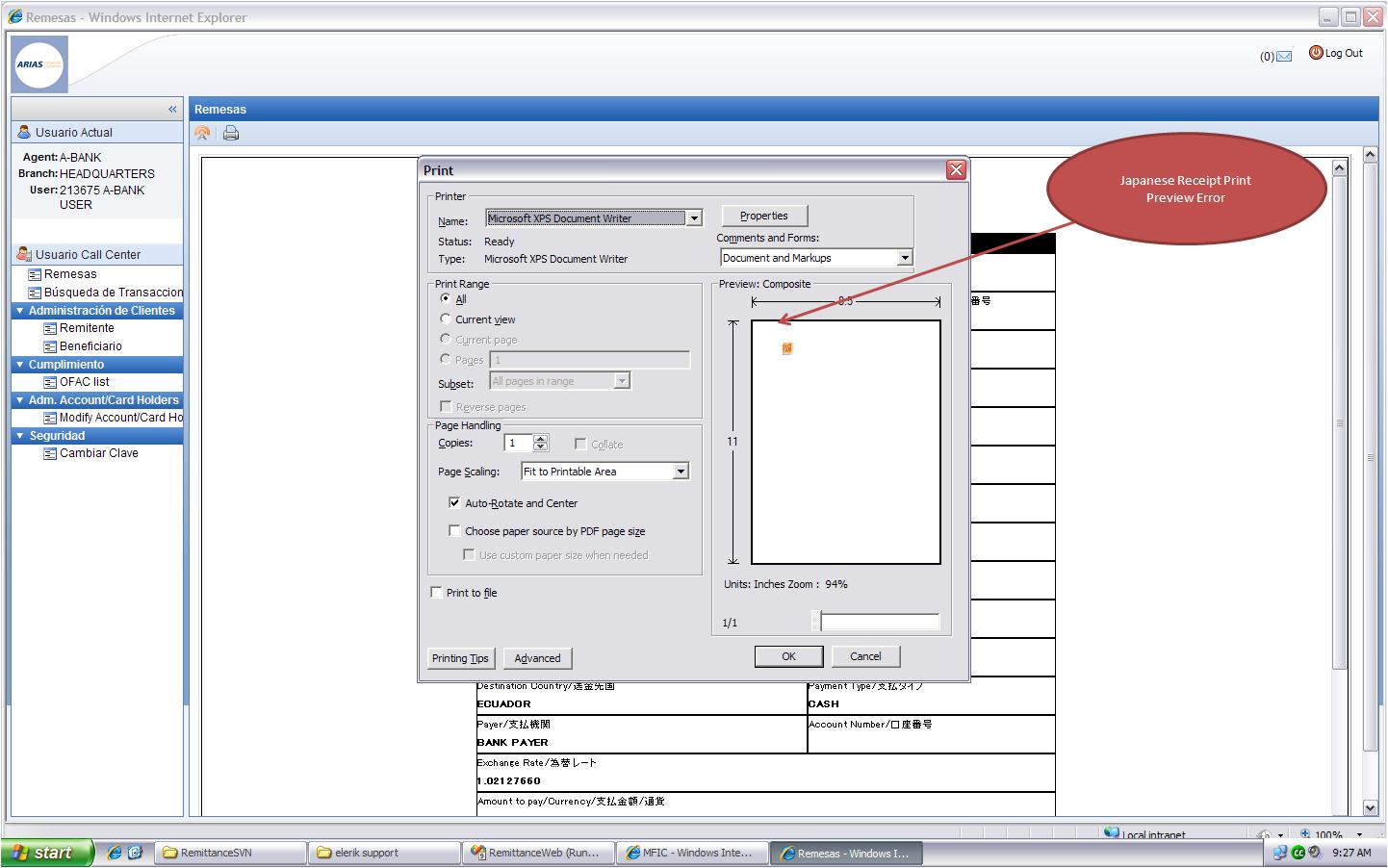Click the Pages range input field
Viewport: 1388px width, 868px height.
pyautogui.click(x=590, y=360)
